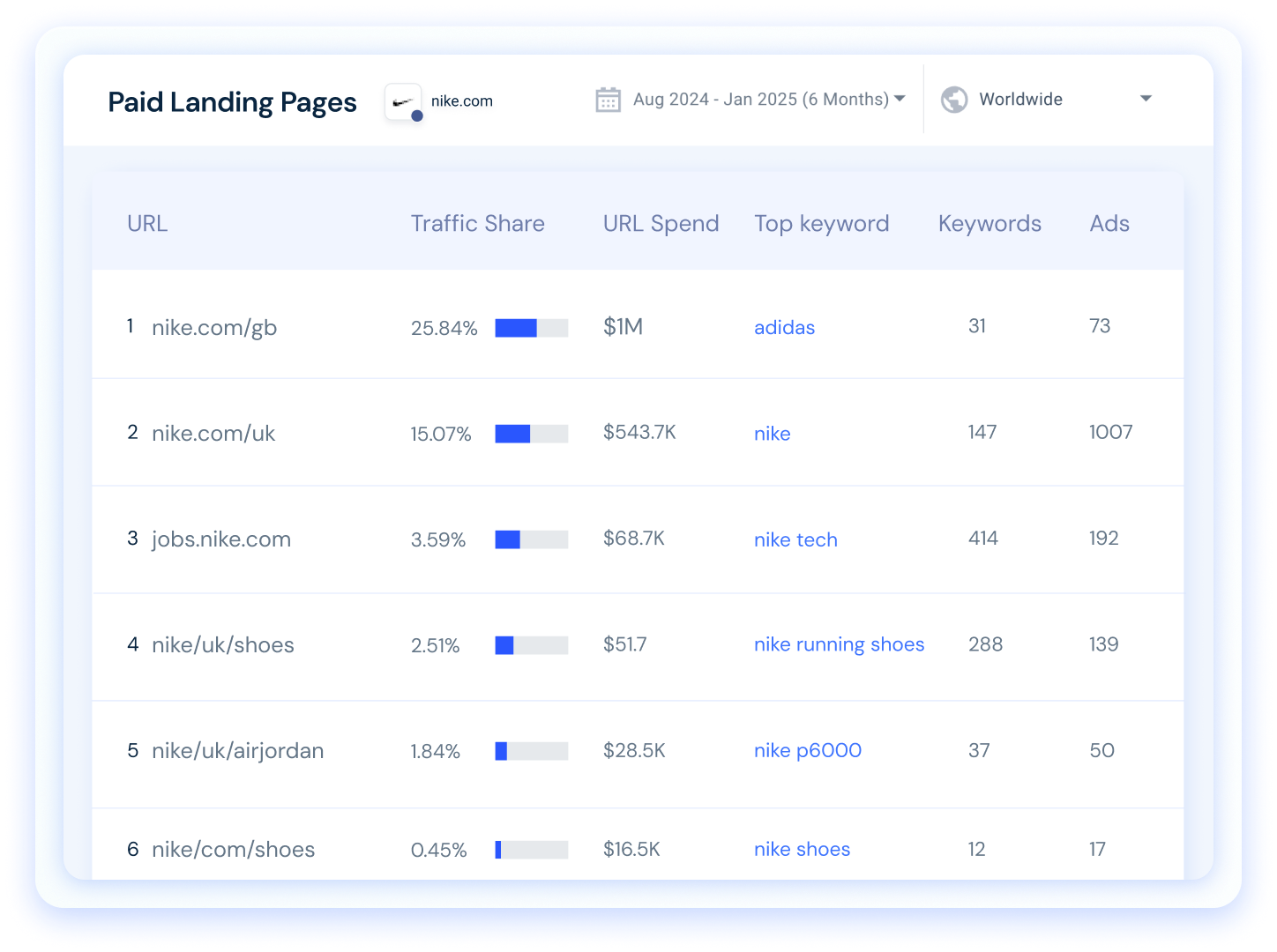Click the globe icon beside Worldwide

[x=954, y=100]
